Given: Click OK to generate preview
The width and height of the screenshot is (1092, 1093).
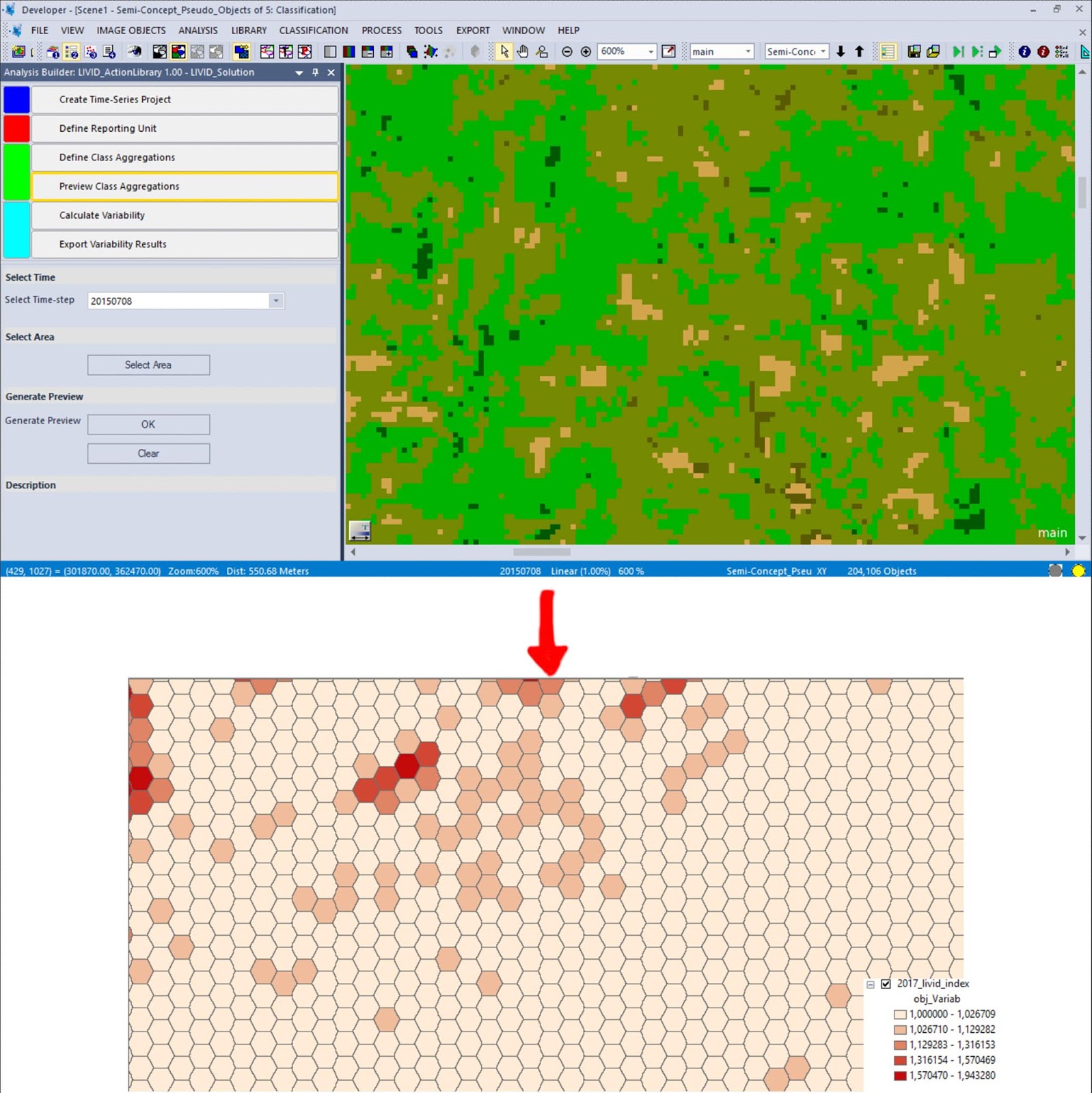Looking at the screenshot, I should tap(148, 424).
